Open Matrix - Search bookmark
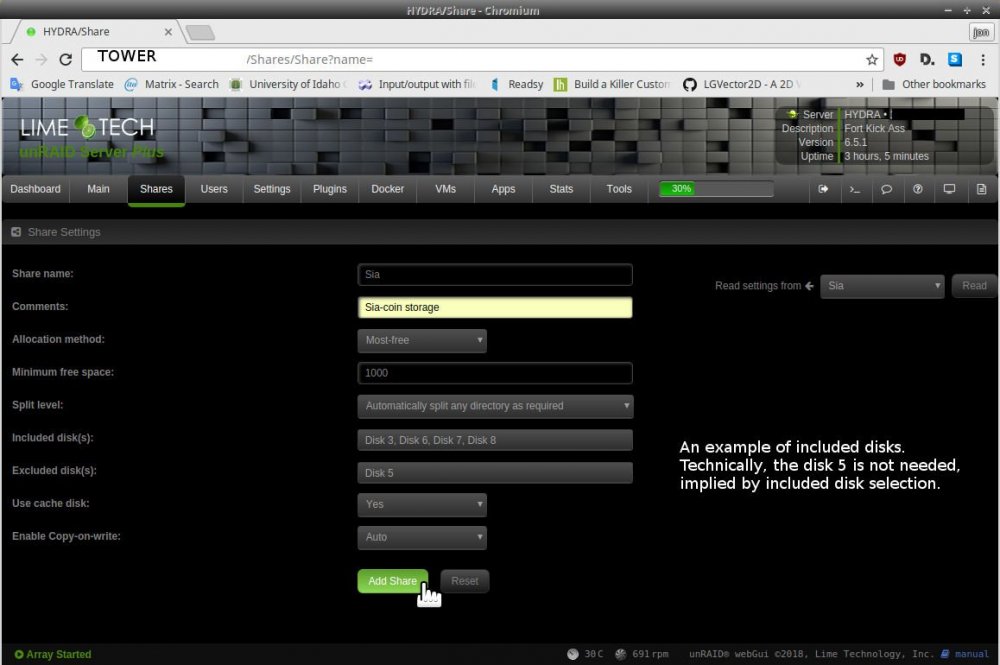1000x665 pixels. coord(172,84)
